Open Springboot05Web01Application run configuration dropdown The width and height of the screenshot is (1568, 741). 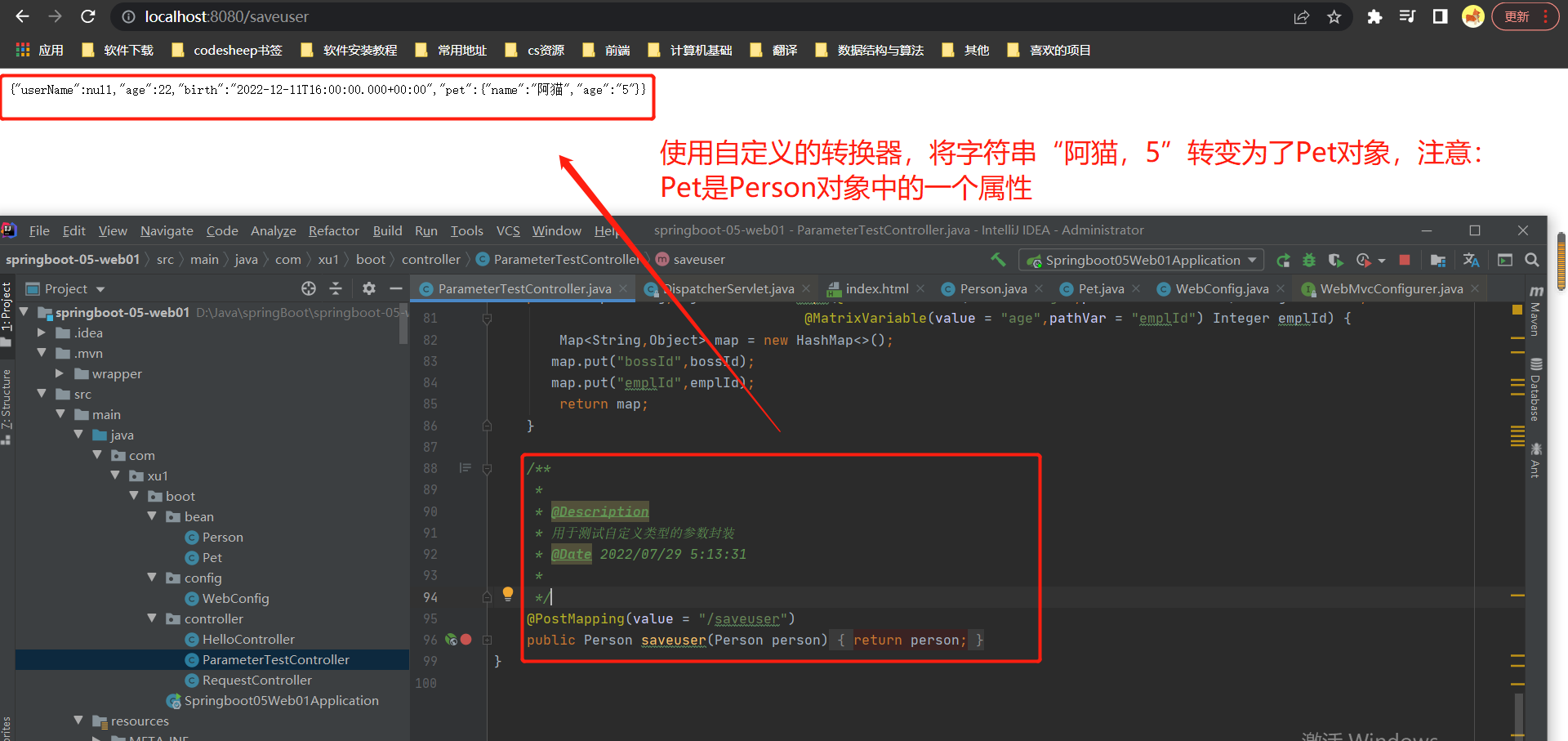(1142, 260)
